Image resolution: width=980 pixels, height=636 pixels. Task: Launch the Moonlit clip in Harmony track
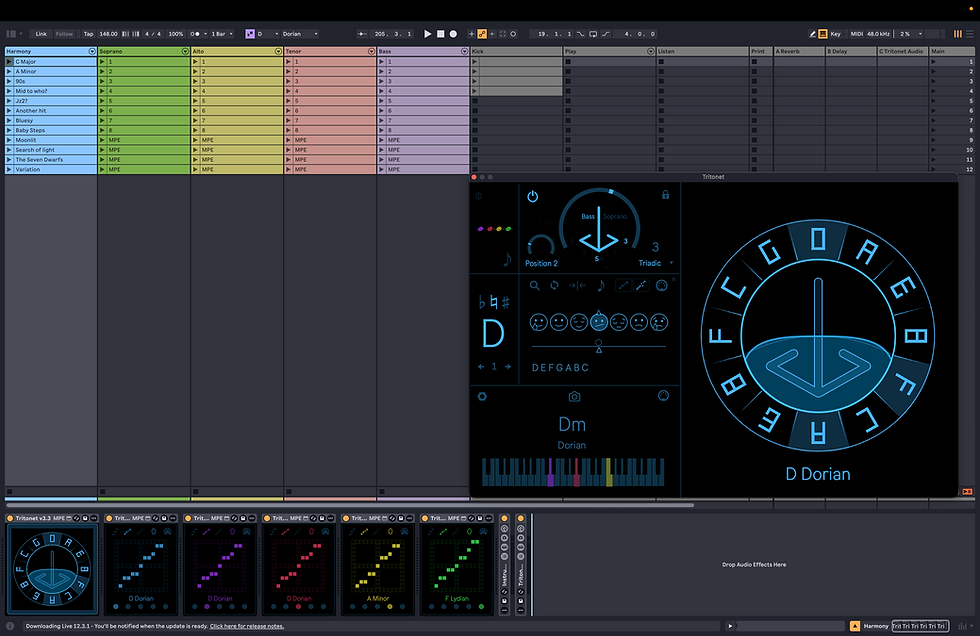point(10,140)
